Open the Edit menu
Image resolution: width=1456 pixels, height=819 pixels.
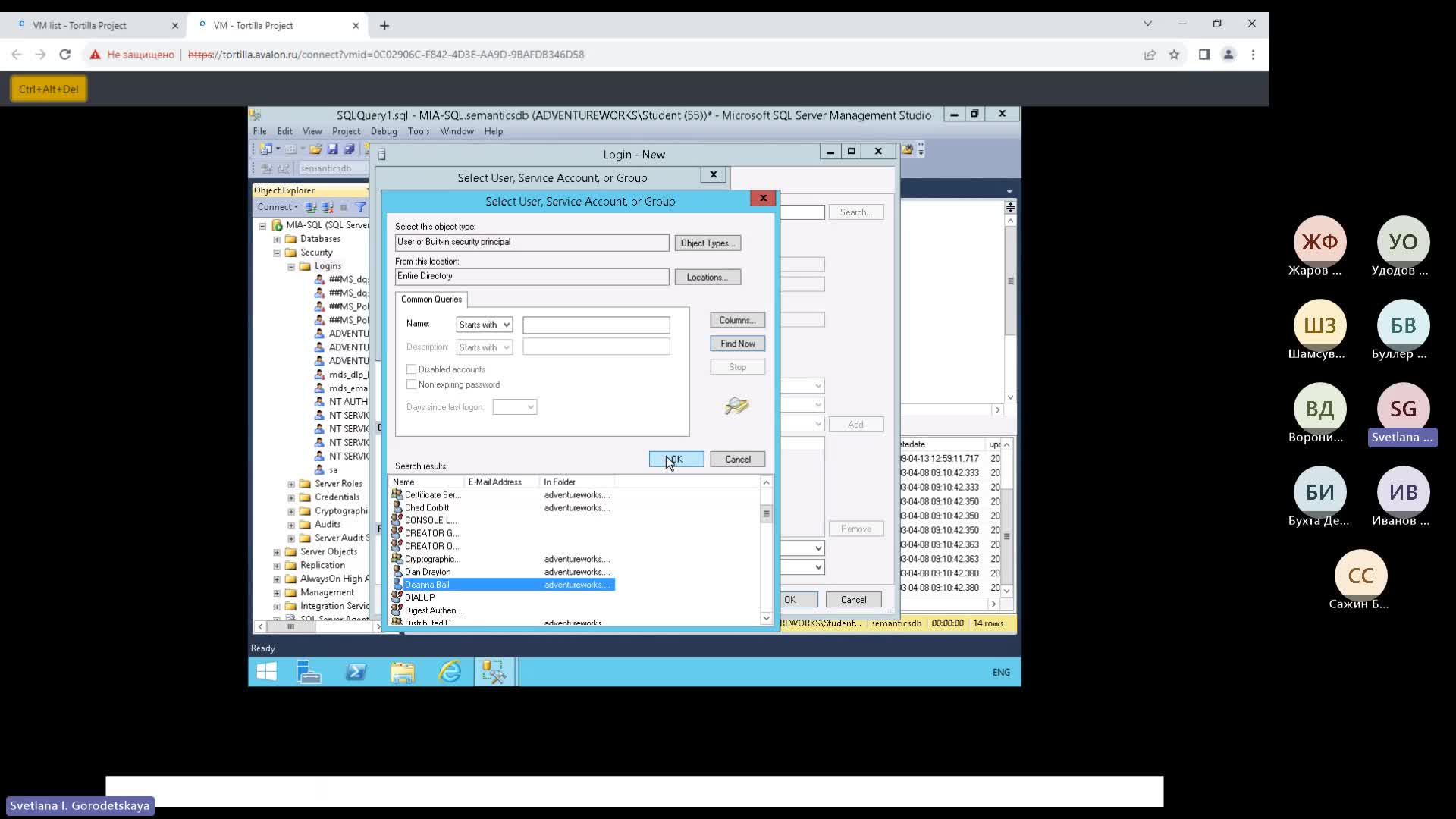[x=284, y=131]
